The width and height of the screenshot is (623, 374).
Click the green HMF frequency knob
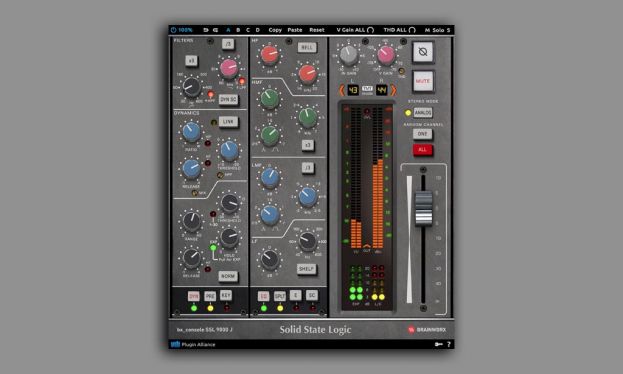(x=308, y=117)
